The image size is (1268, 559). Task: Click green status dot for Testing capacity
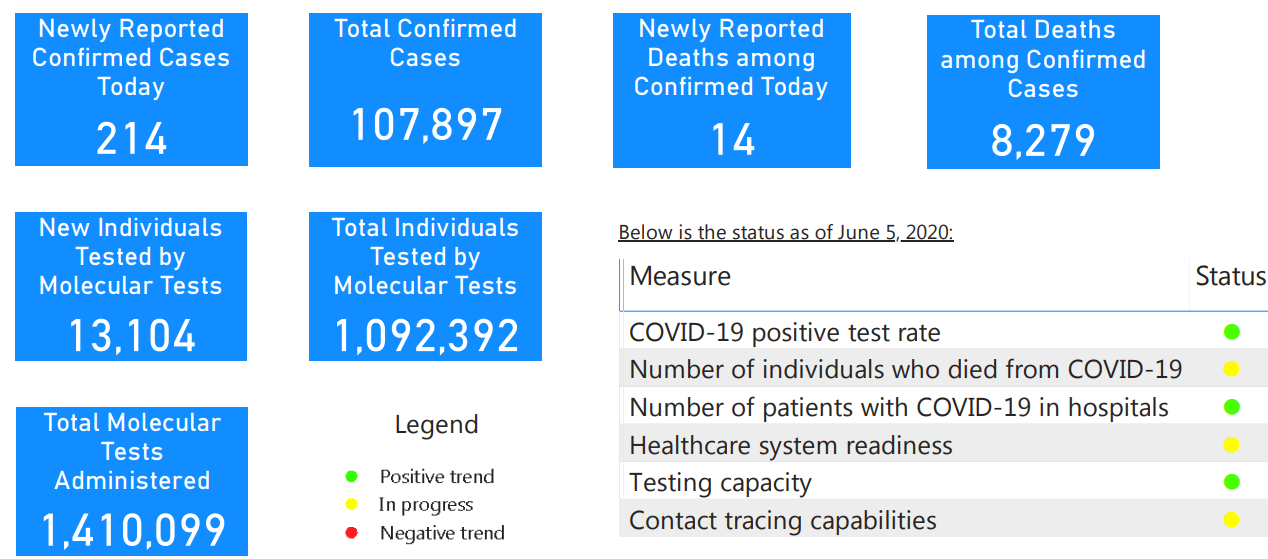(x=1232, y=482)
